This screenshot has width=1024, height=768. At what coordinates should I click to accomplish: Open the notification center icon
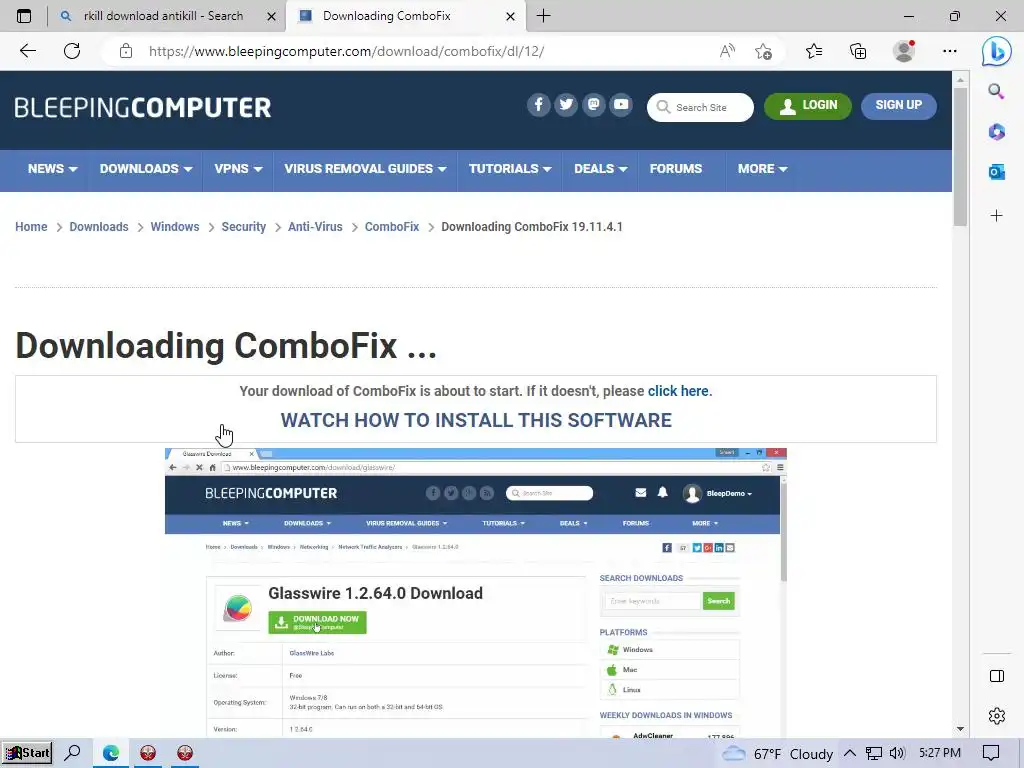[991, 753]
